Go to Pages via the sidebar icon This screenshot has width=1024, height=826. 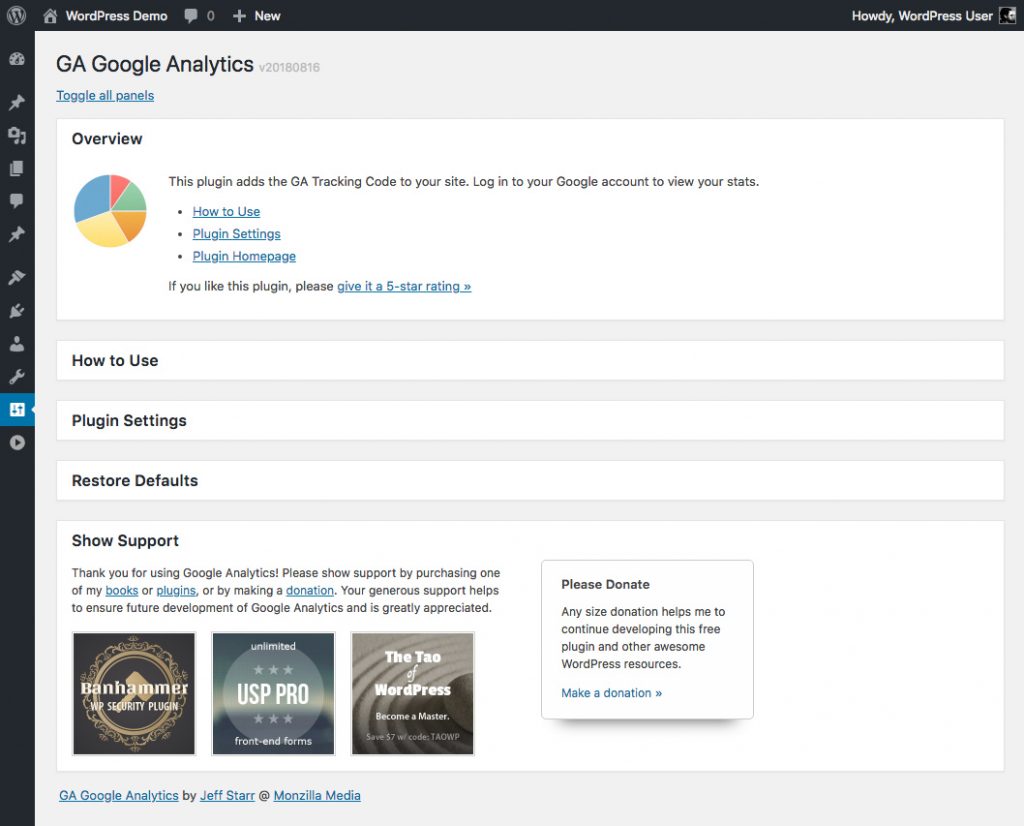coord(17,169)
